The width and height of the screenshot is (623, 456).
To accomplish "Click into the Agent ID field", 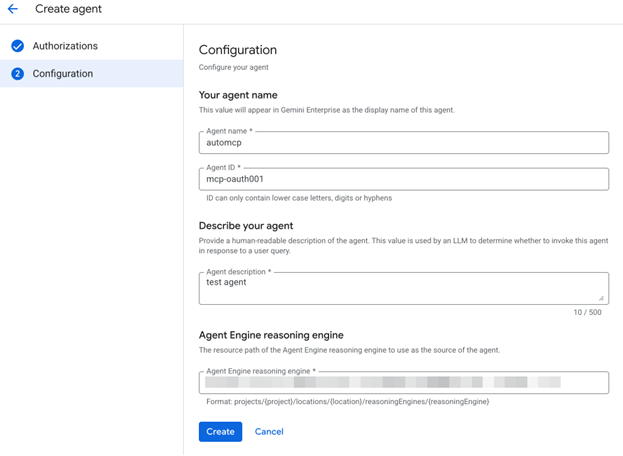I will point(403,179).
